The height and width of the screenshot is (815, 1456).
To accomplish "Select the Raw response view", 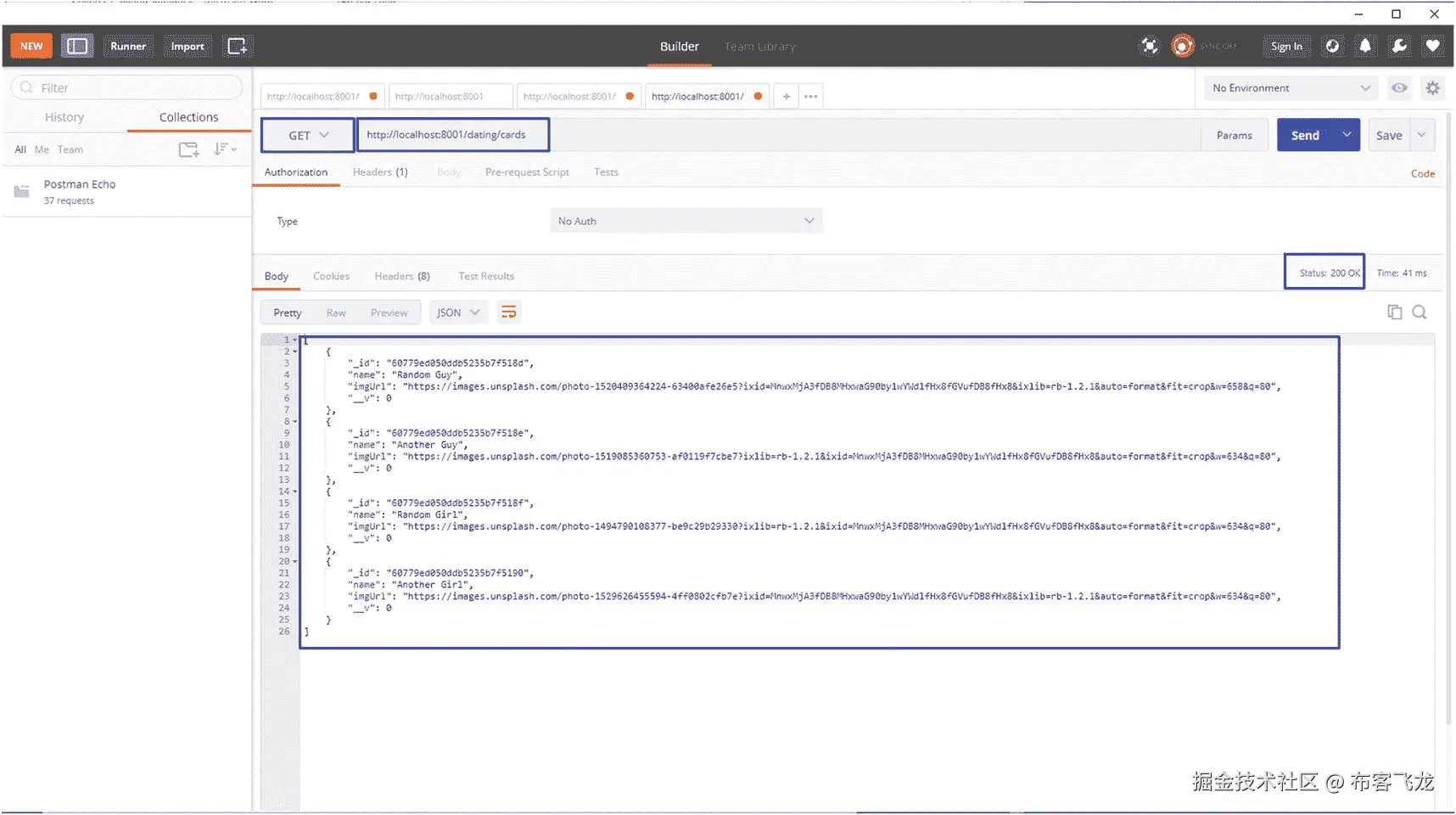I will [336, 312].
